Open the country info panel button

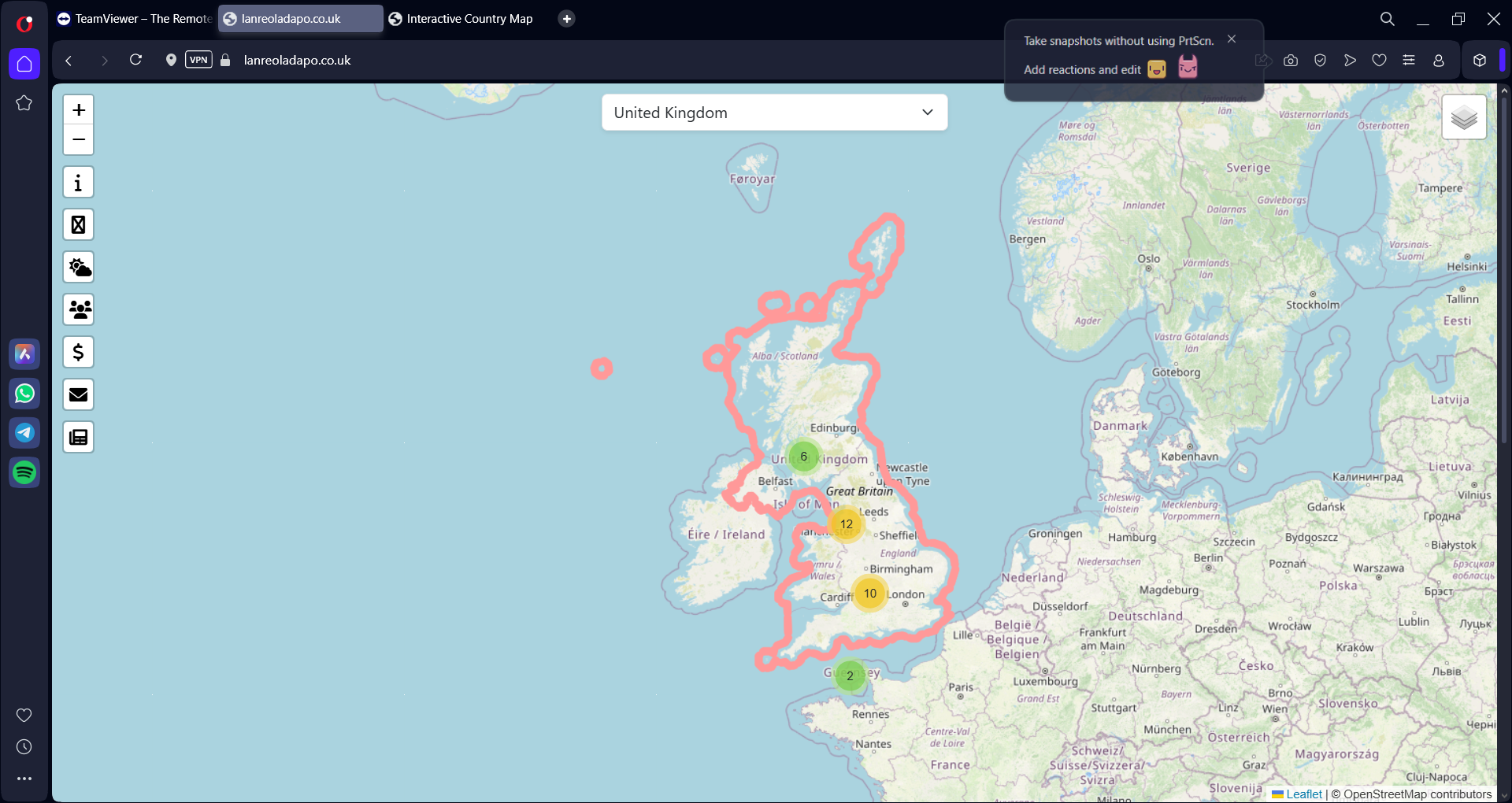click(78, 183)
